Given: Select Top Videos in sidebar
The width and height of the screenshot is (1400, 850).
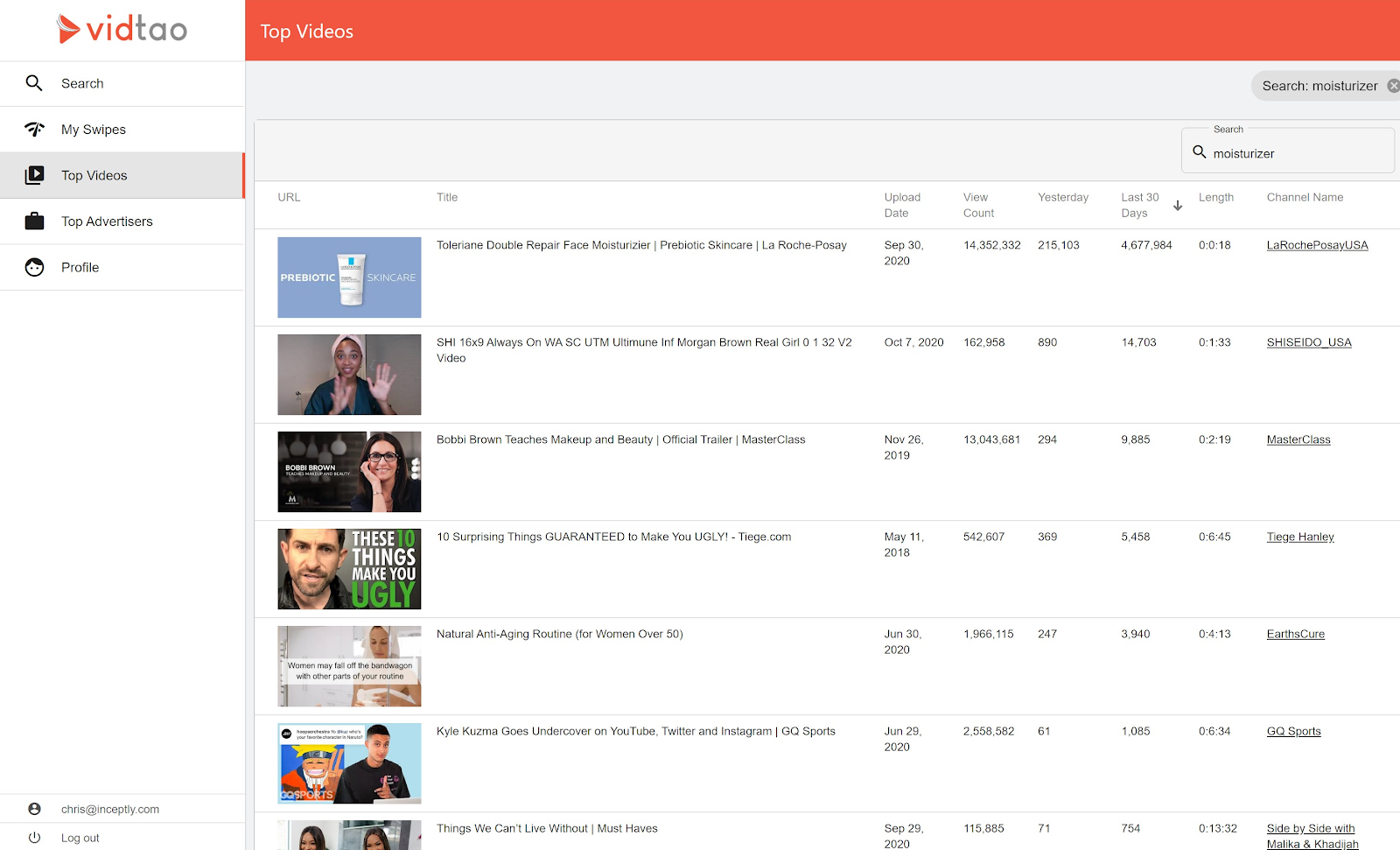Looking at the screenshot, I should click(122, 175).
